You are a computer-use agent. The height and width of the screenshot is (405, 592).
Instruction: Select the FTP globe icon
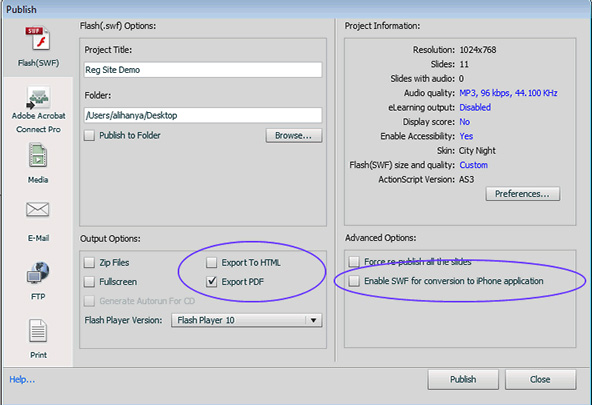tap(38, 273)
